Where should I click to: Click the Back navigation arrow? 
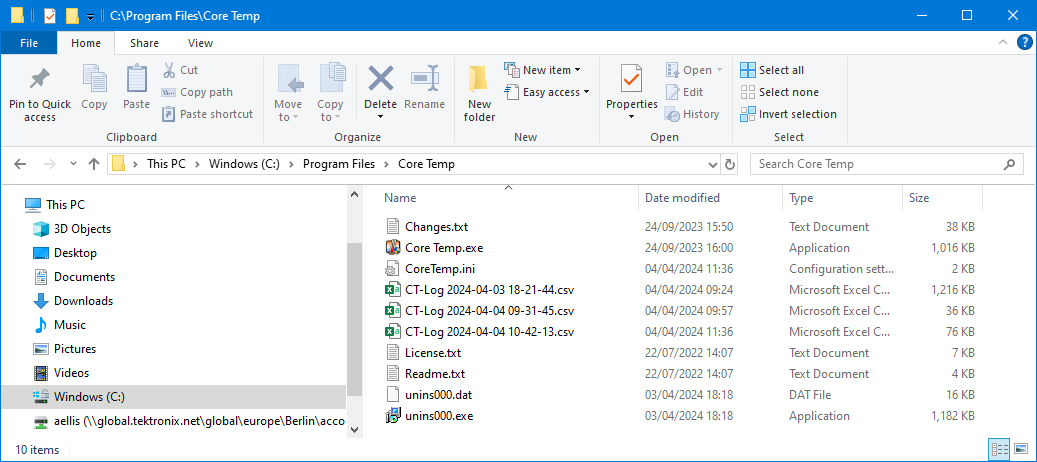pos(20,164)
